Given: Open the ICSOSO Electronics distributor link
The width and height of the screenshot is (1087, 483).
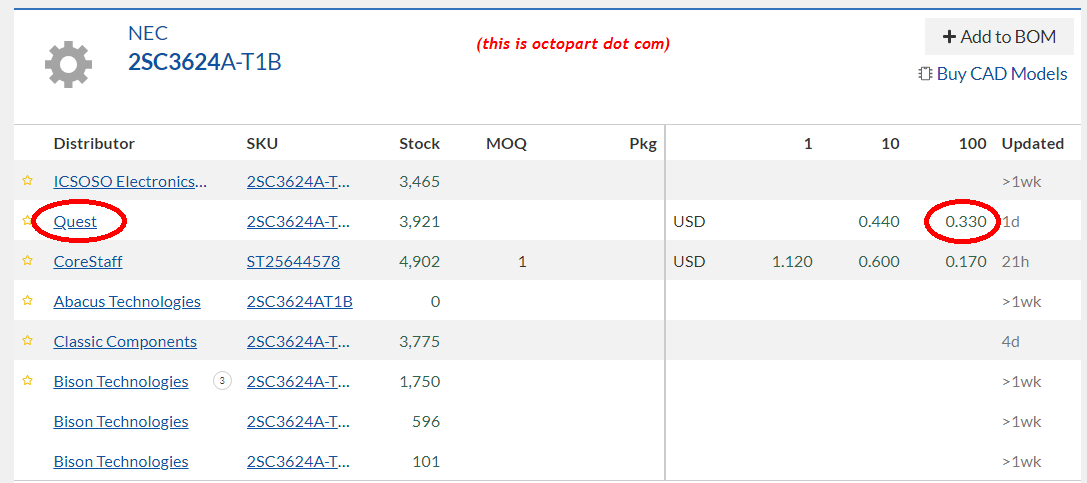Looking at the screenshot, I should pyautogui.click(x=130, y=182).
